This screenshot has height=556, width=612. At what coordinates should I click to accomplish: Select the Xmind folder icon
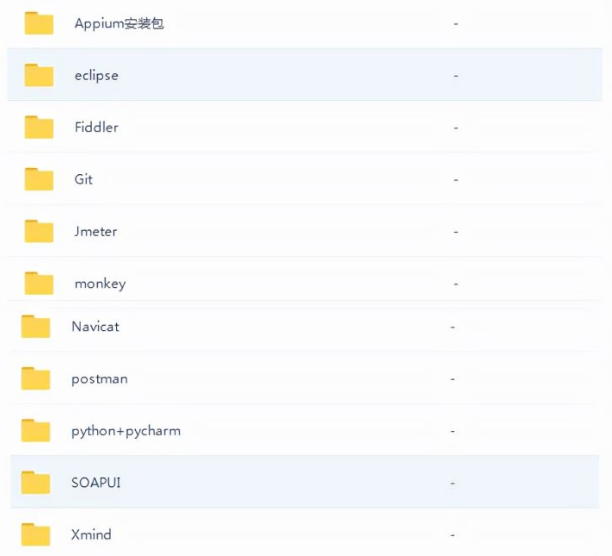36,534
